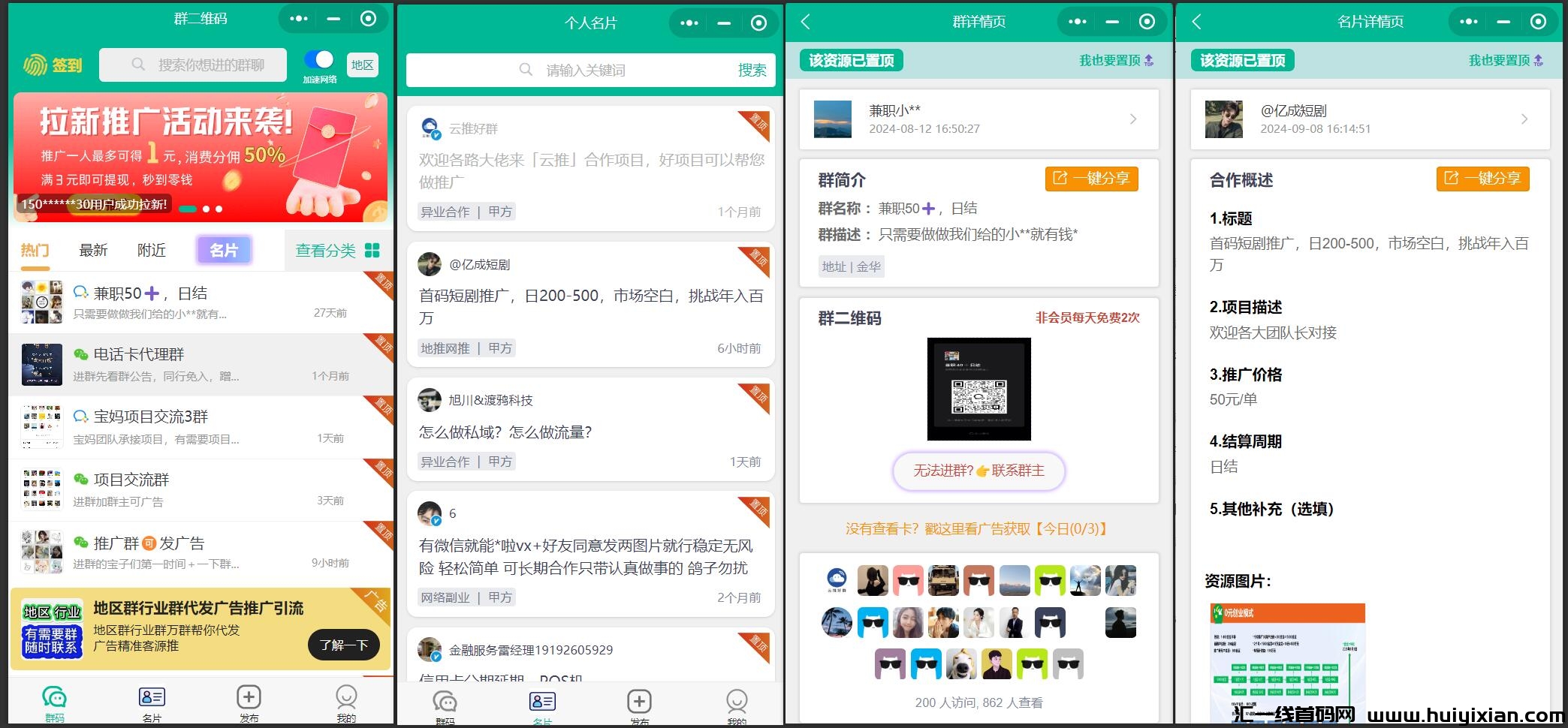The height and width of the screenshot is (728, 1568).
Task: Switch to the 最新 tab
Action: pyautogui.click(x=93, y=250)
